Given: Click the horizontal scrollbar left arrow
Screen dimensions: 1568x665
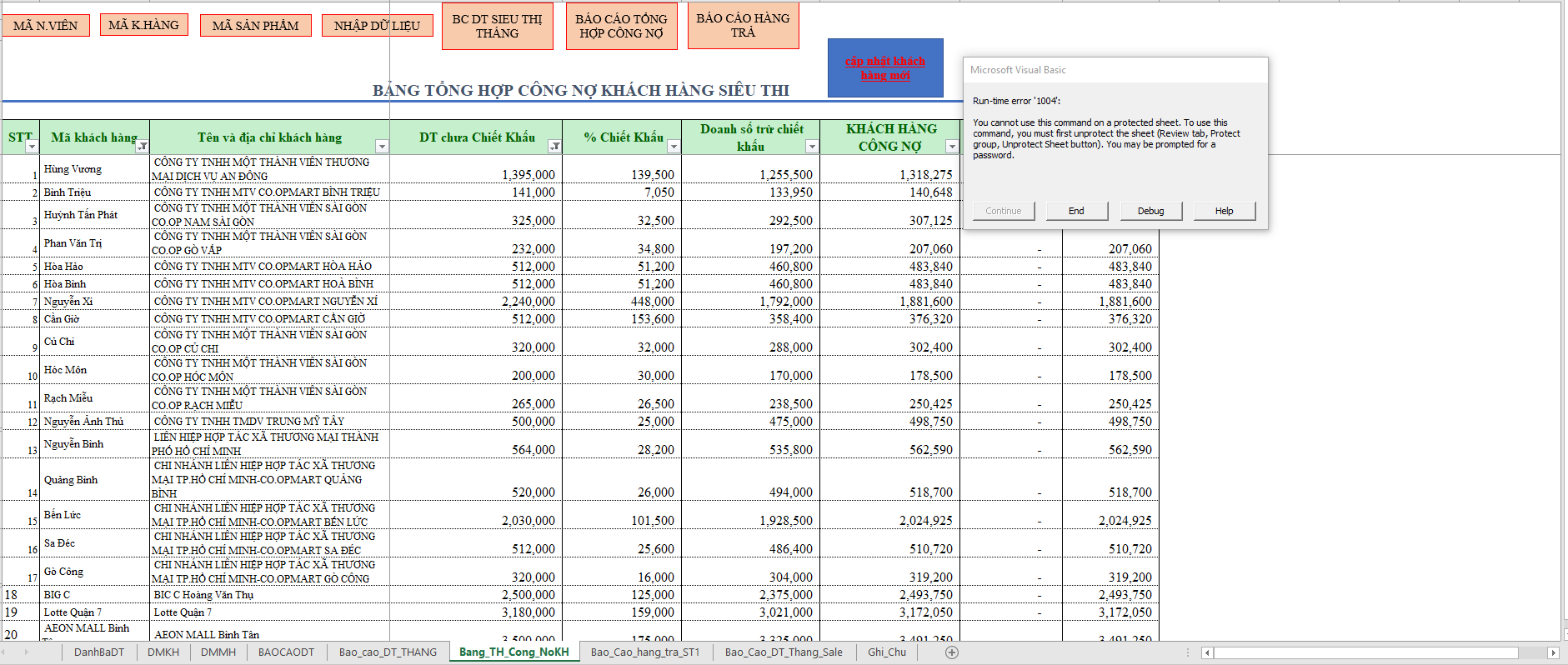Looking at the screenshot, I should coord(1206,652).
